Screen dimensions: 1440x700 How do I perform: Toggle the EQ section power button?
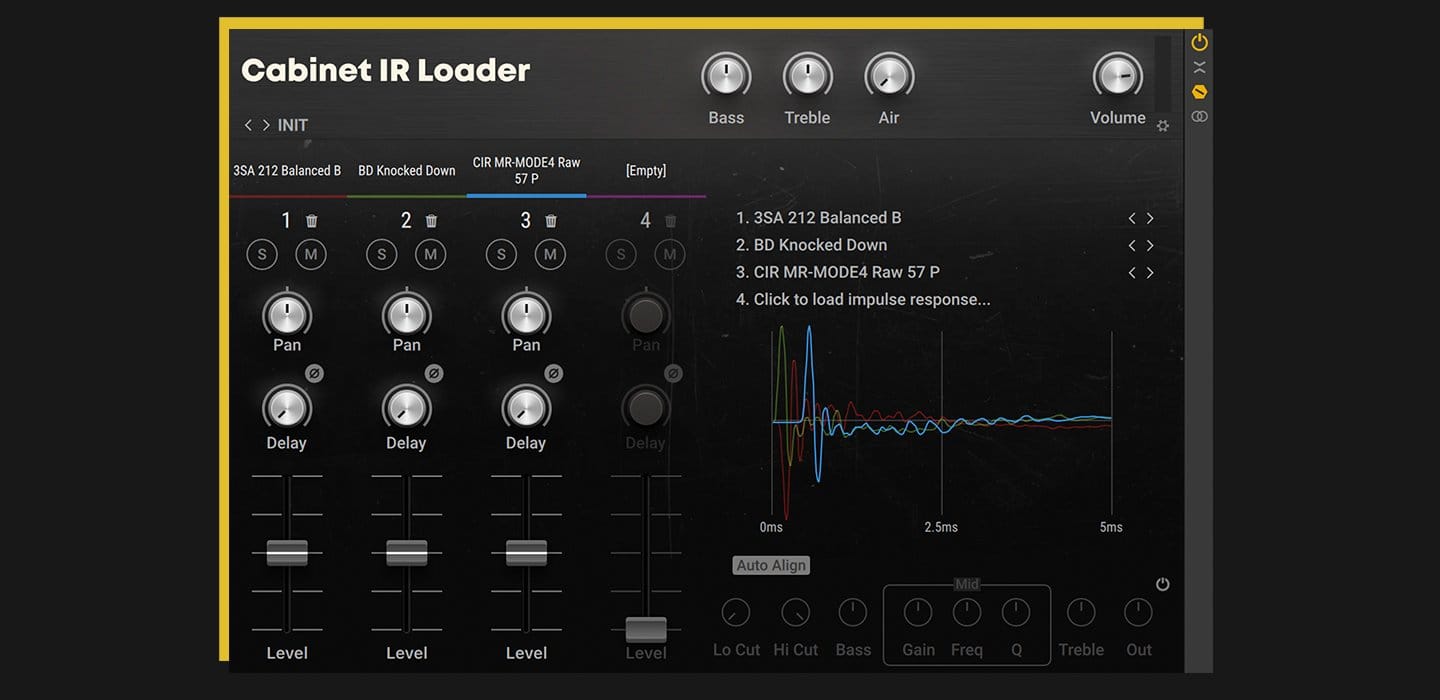click(x=1162, y=584)
